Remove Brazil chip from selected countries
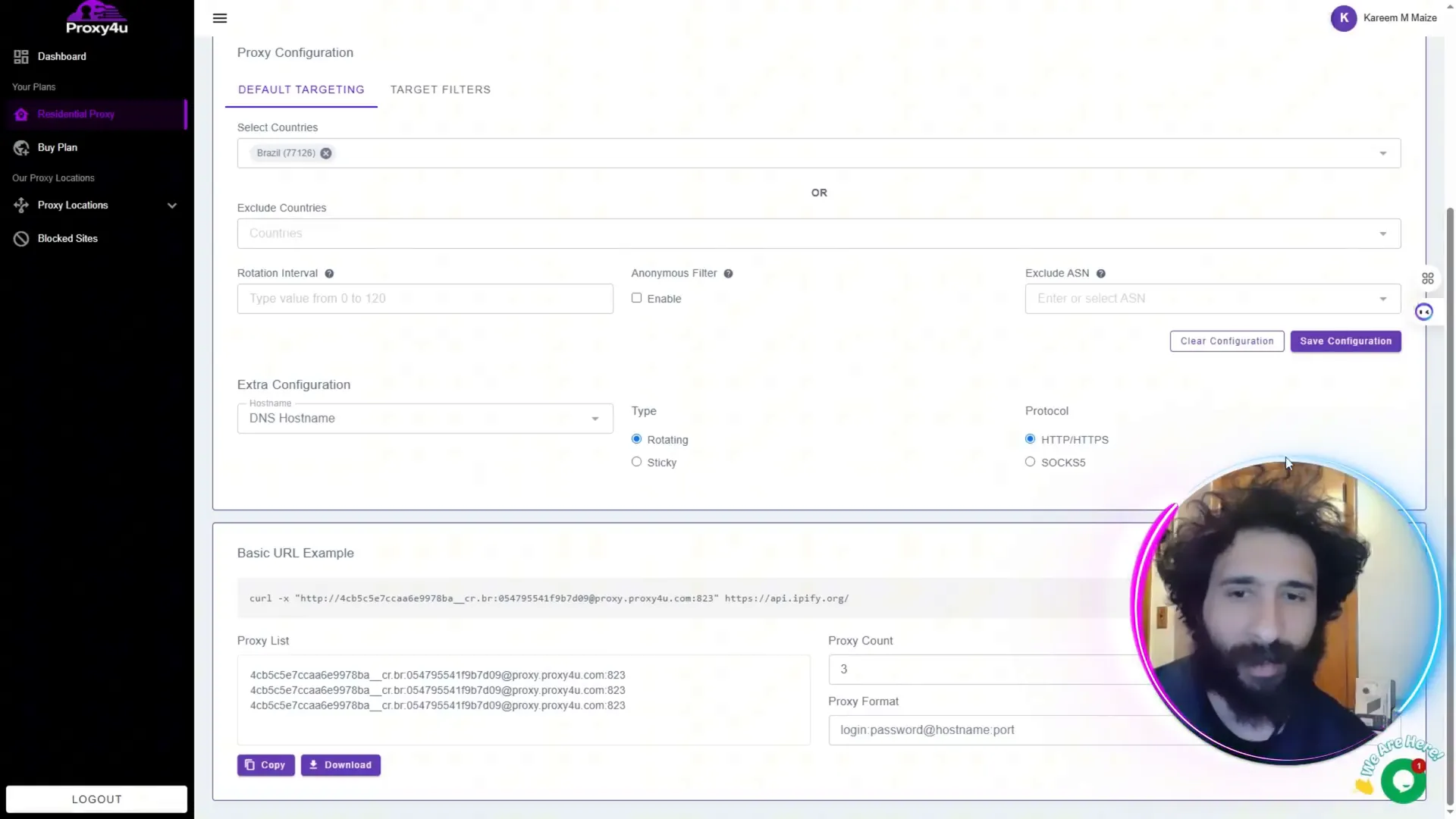Screen dimensions: 1456x819 click(x=326, y=153)
